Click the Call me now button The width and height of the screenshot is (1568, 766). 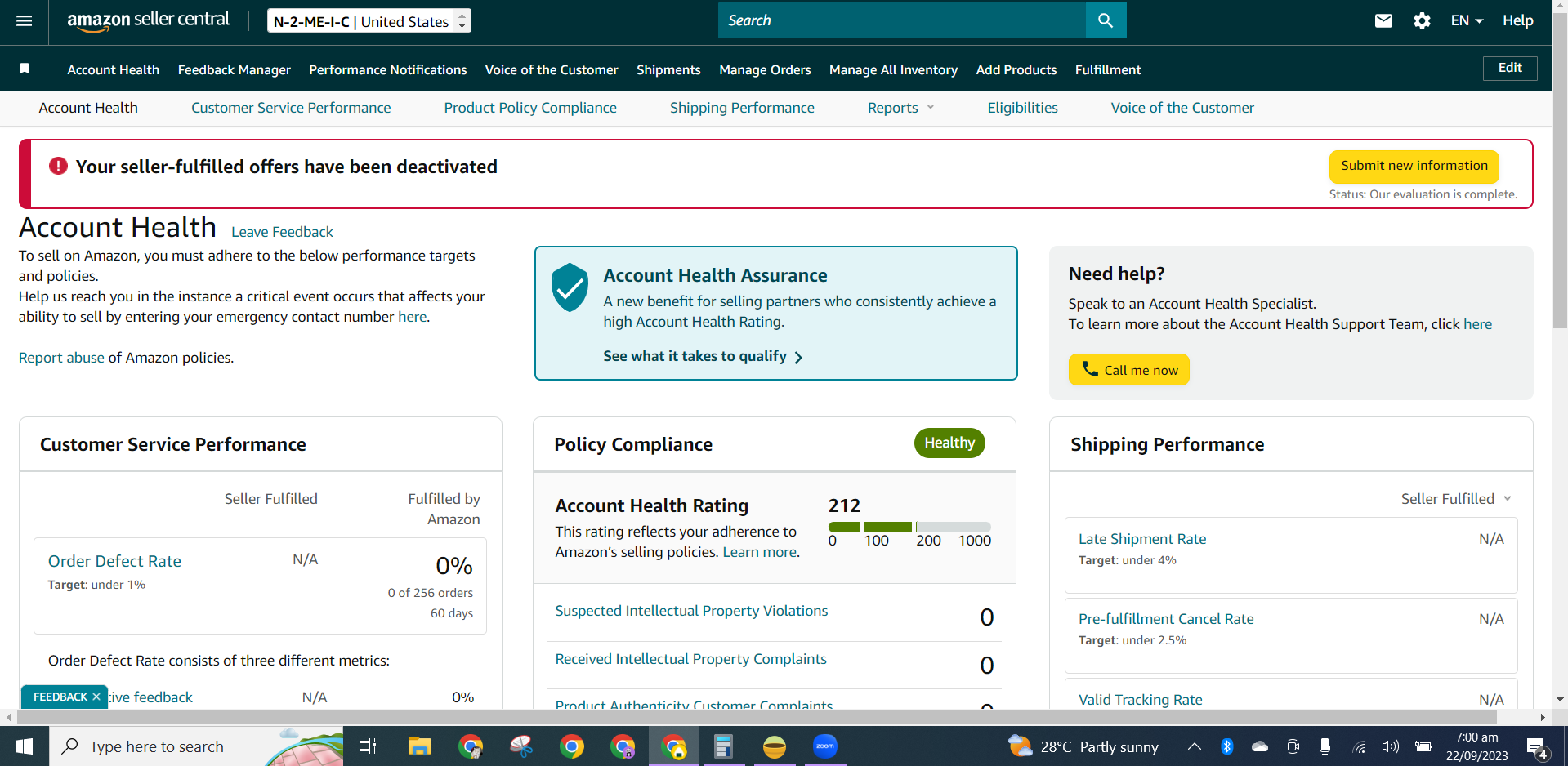point(1129,369)
